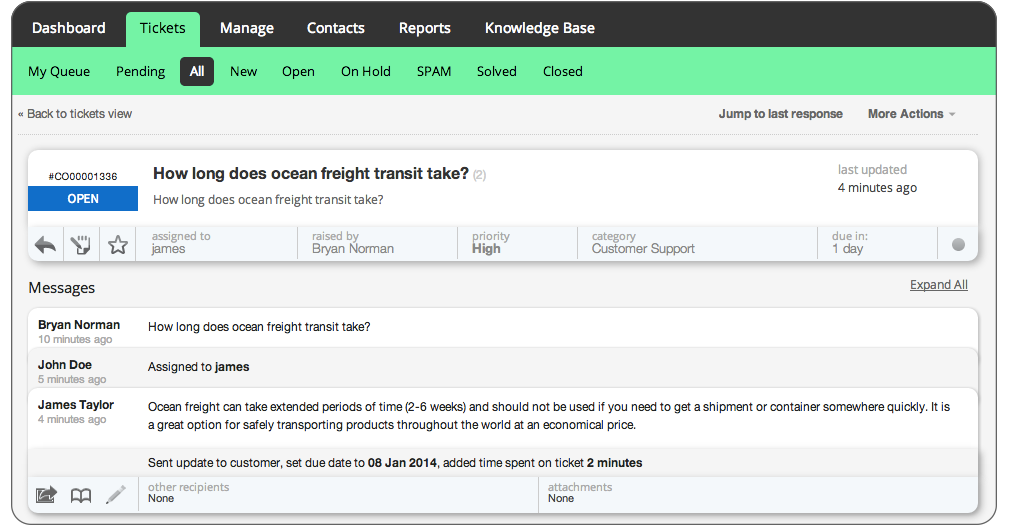Click the Messages section heading

(62, 288)
